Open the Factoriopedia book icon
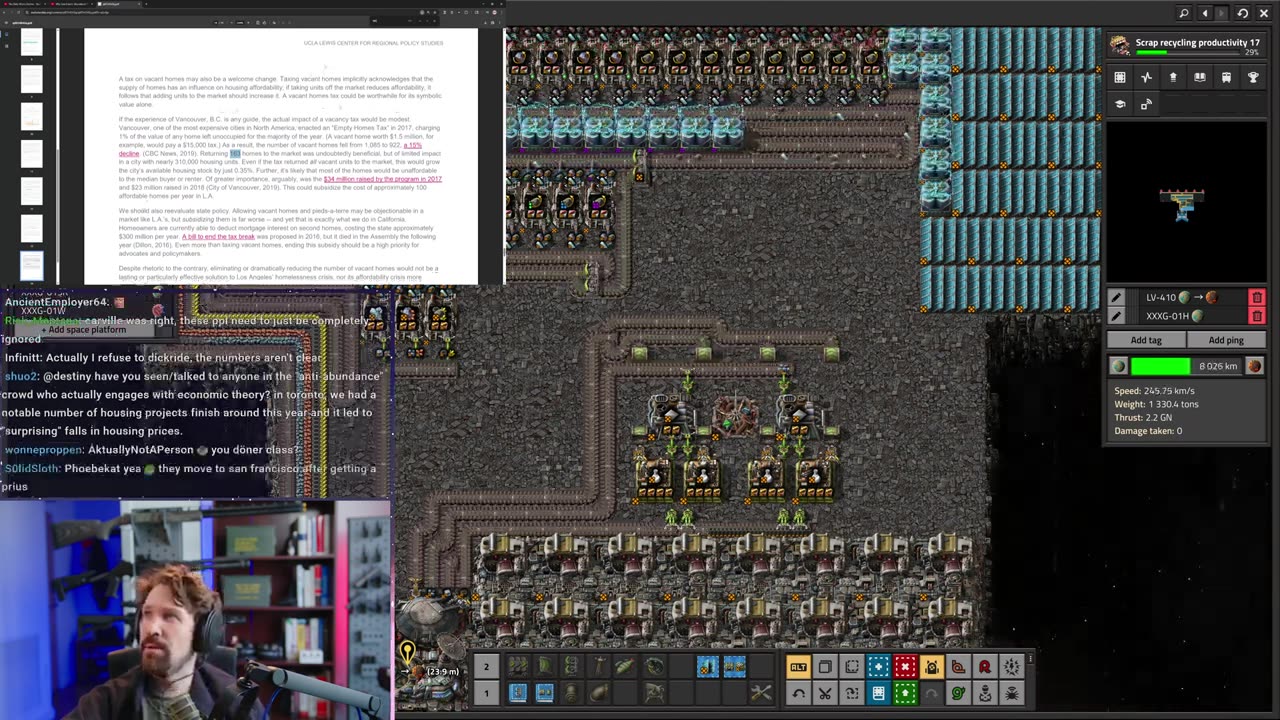The width and height of the screenshot is (1280, 720). [x=1200, y=77]
